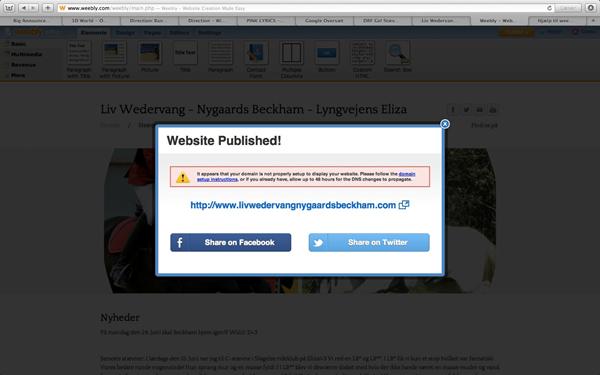Click the open-in-new-window icon beside URL
600x375 pixels.
[x=404, y=205]
